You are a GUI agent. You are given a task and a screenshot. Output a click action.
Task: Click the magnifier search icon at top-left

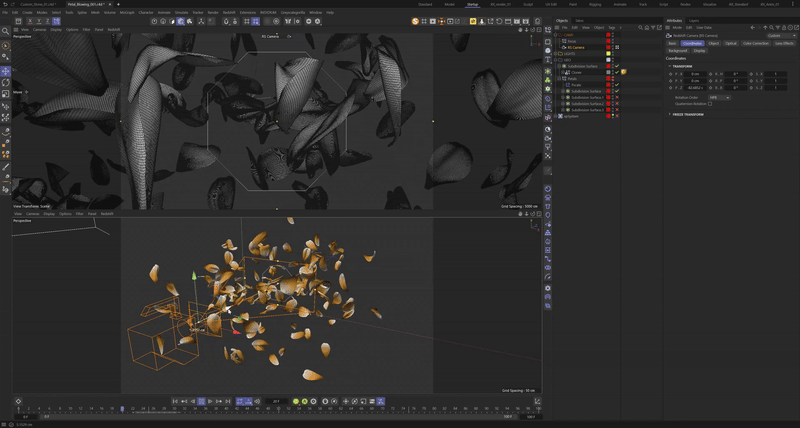point(6,31)
